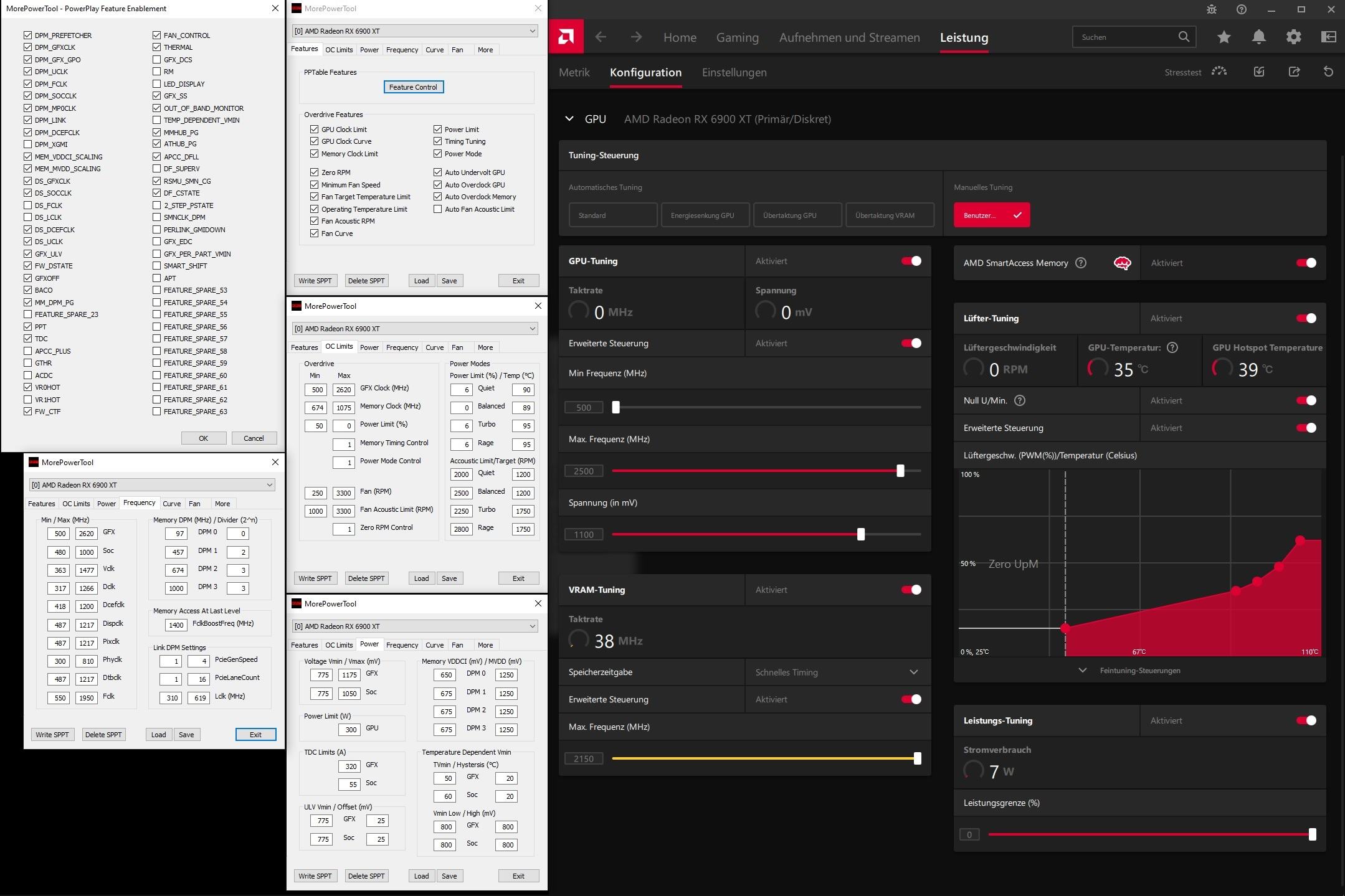The width and height of the screenshot is (1345, 896).
Task: Click Delete SPPT in Frequency window
Action: tap(103, 735)
